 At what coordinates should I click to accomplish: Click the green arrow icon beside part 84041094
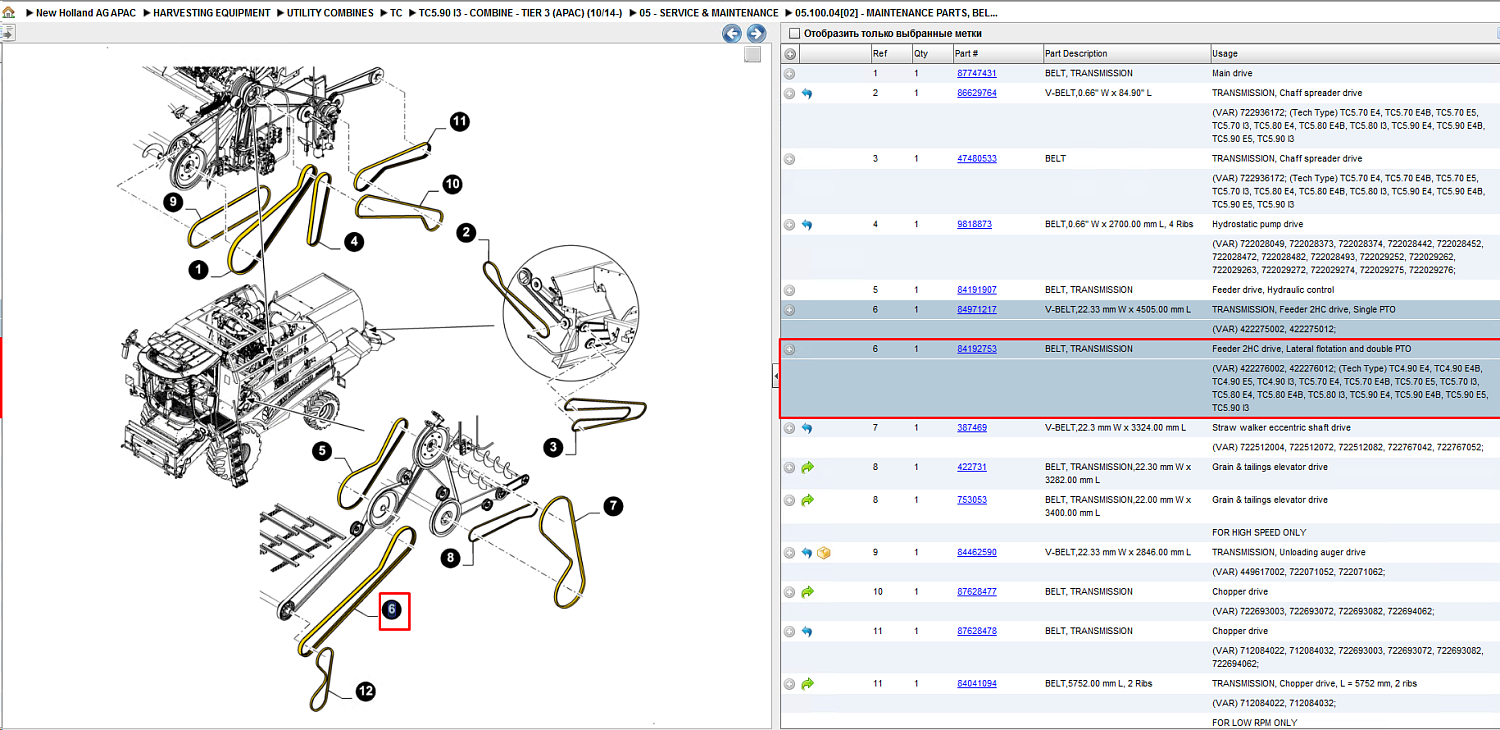tap(808, 684)
